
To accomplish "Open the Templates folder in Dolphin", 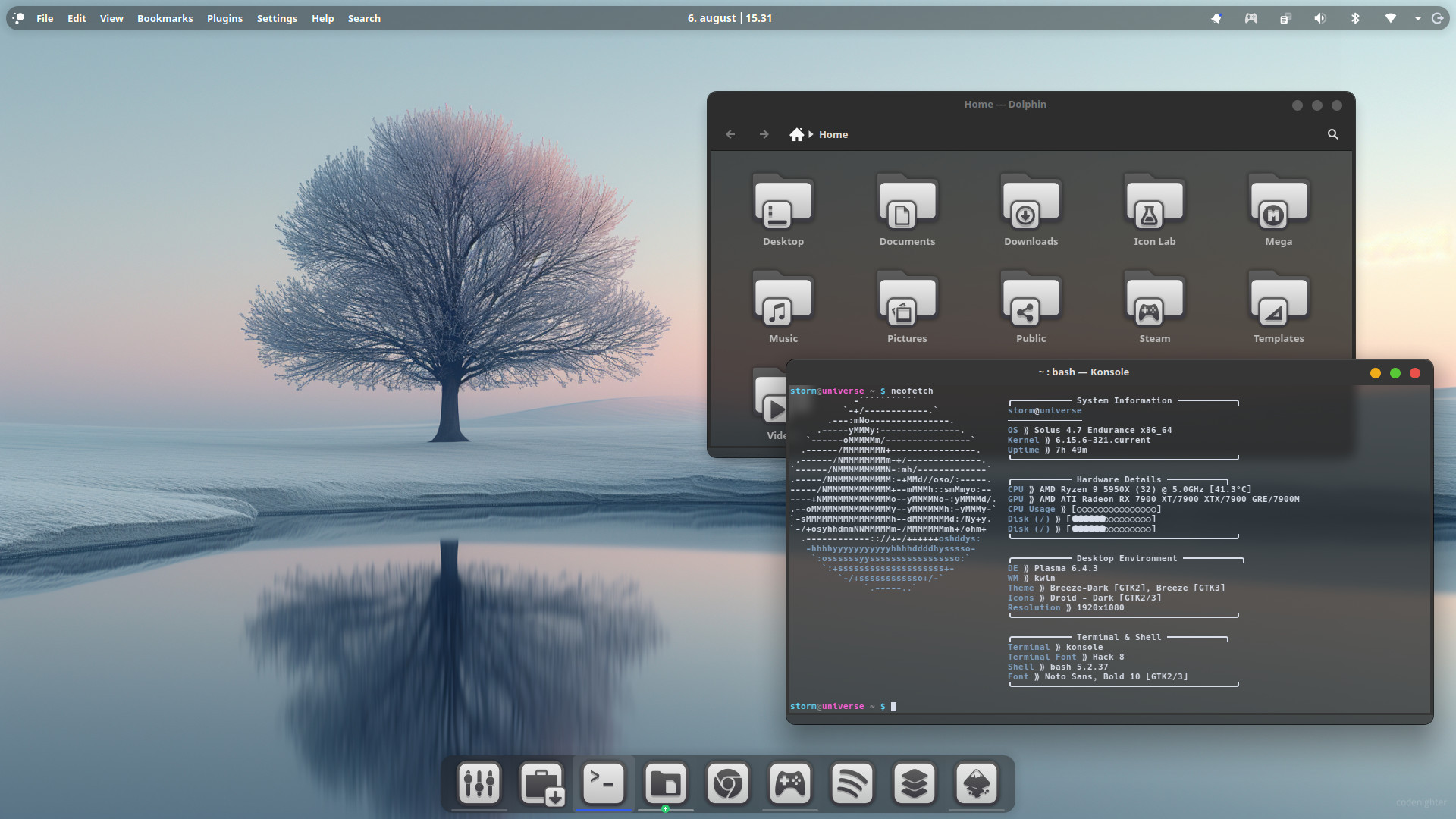I will pos(1279,306).
